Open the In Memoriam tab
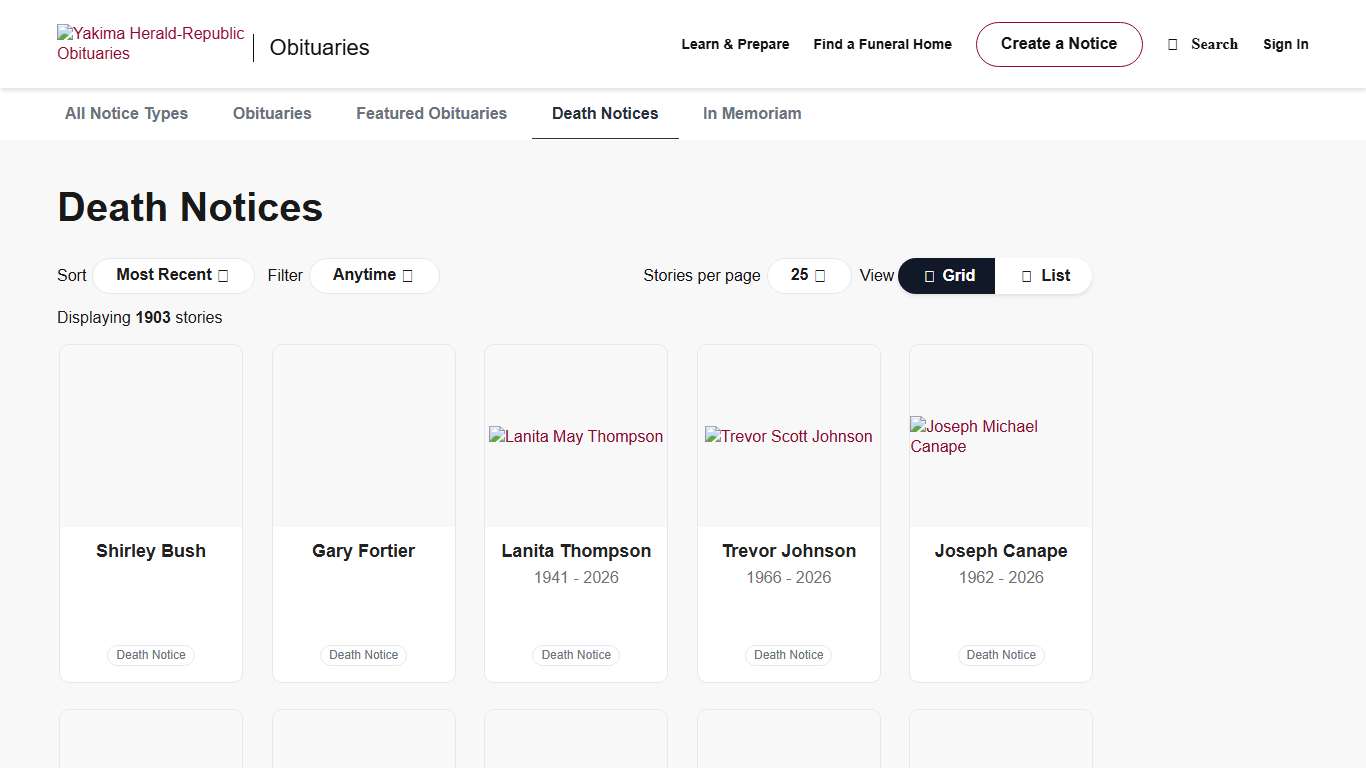This screenshot has width=1366, height=768. pyautogui.click(x=752, y=114)
